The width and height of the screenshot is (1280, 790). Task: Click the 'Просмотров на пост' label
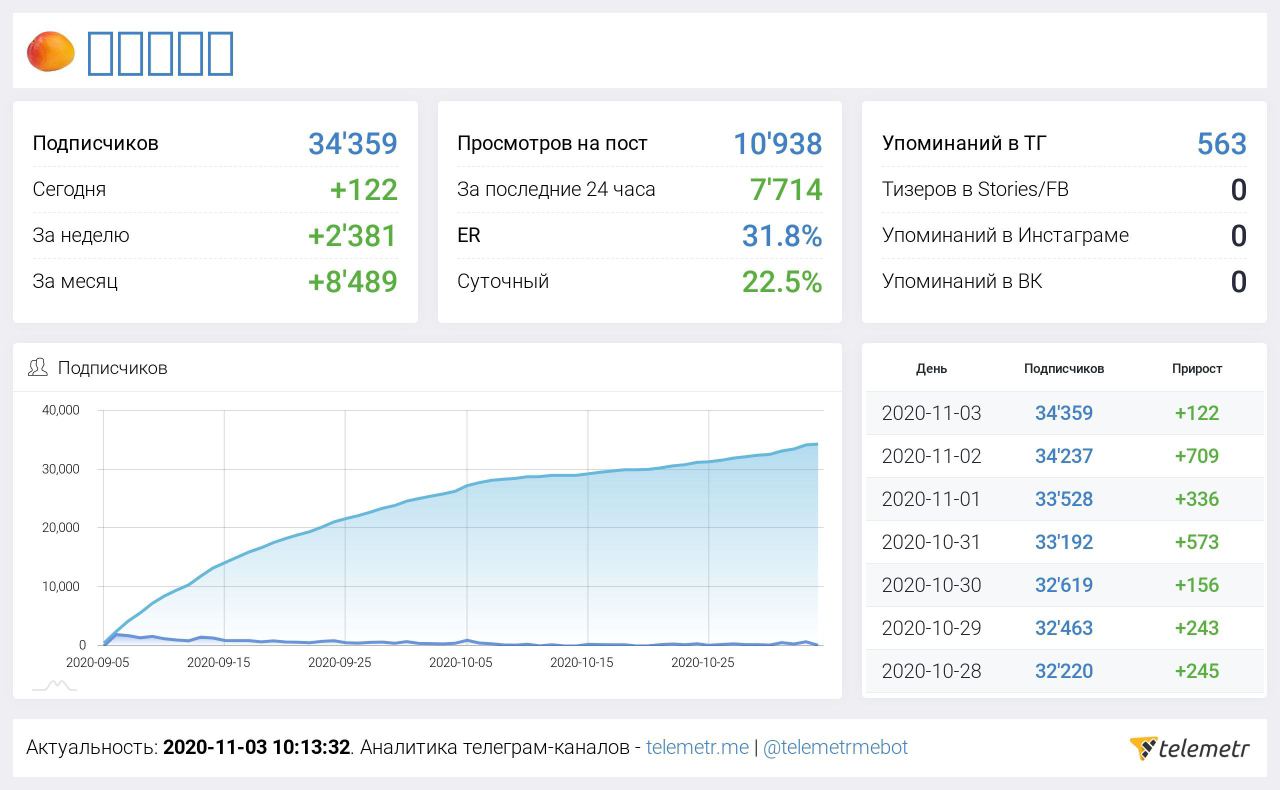tap(552, 143)
